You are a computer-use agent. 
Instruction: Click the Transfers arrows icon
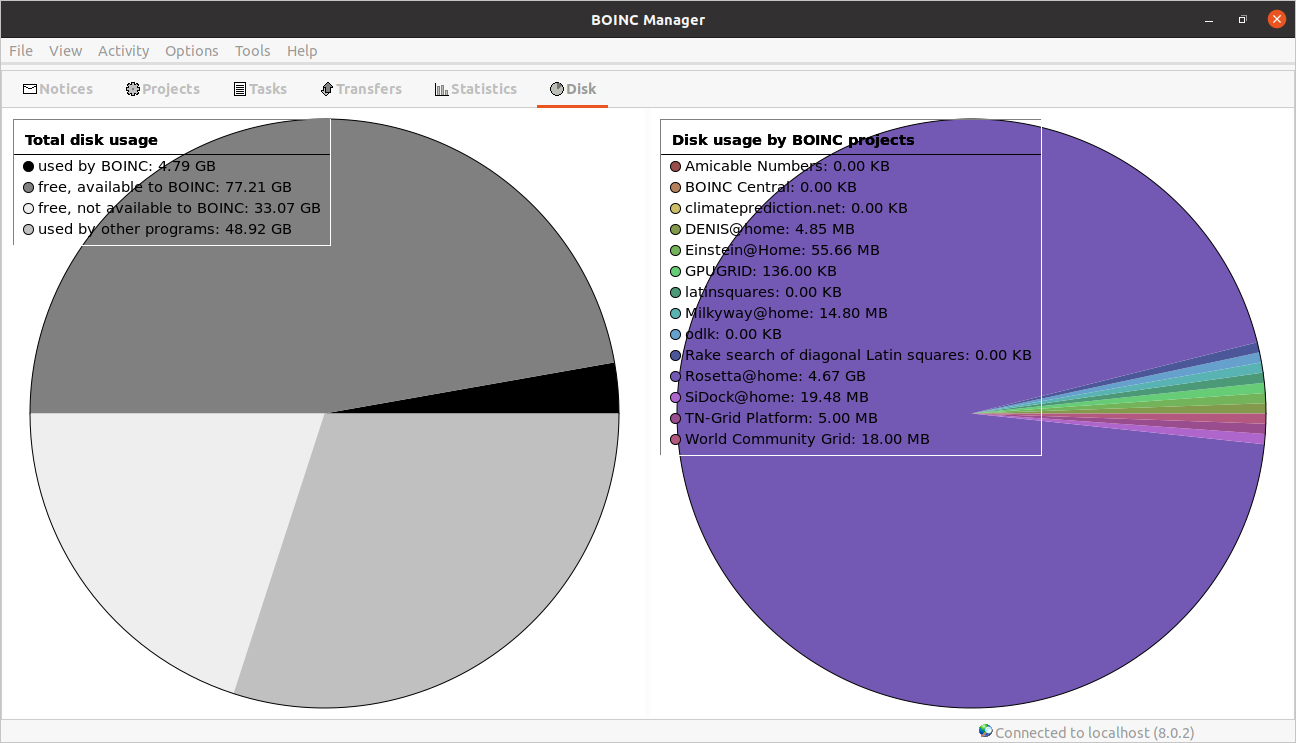(x=325, y=89)
